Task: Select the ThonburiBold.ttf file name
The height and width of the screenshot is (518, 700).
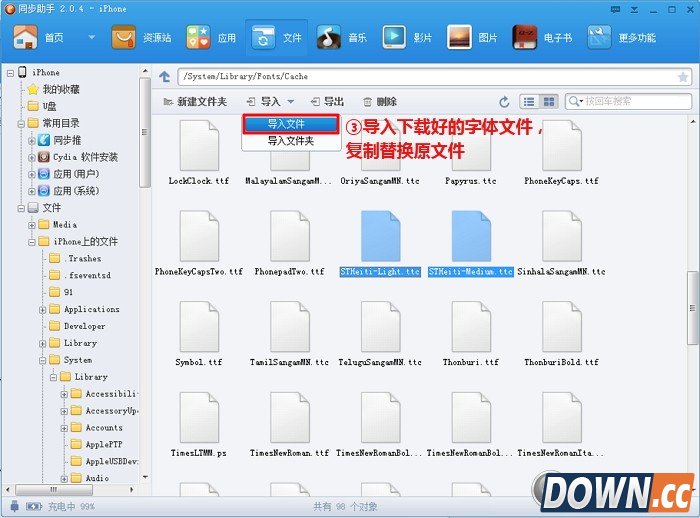Action: coord(561,362)
